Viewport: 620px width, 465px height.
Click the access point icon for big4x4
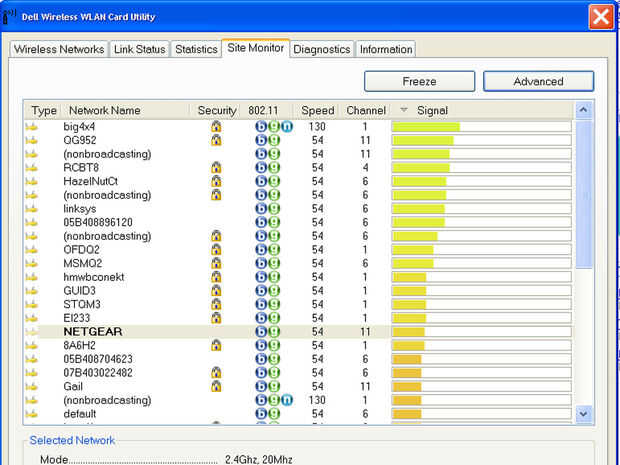pyautogui.click(x=32, y=127)
